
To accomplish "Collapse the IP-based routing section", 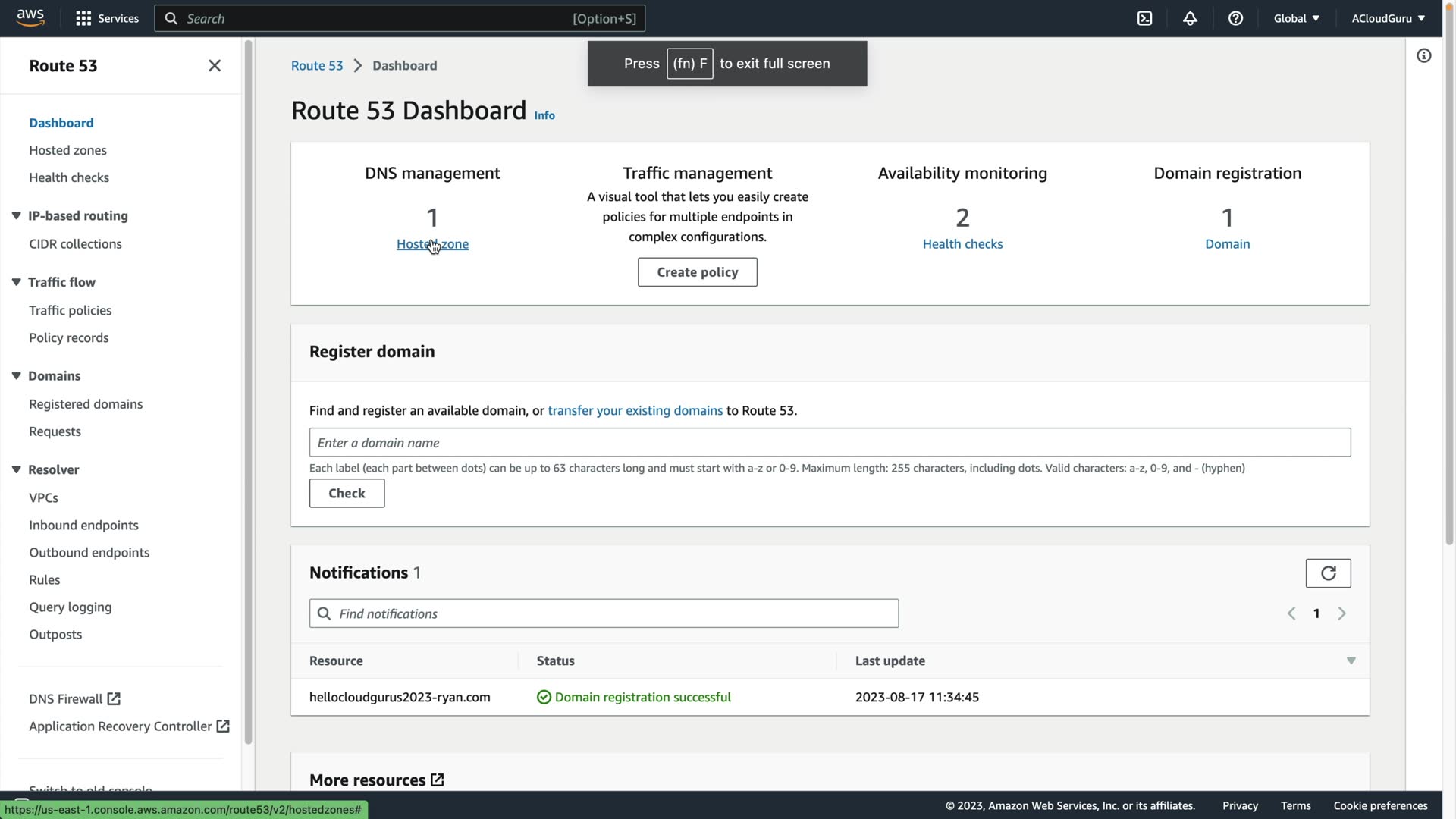I will [x=16, y=216].
